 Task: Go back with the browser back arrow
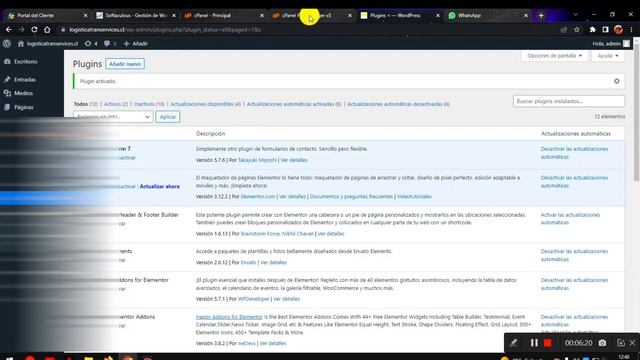pos(9,30)
